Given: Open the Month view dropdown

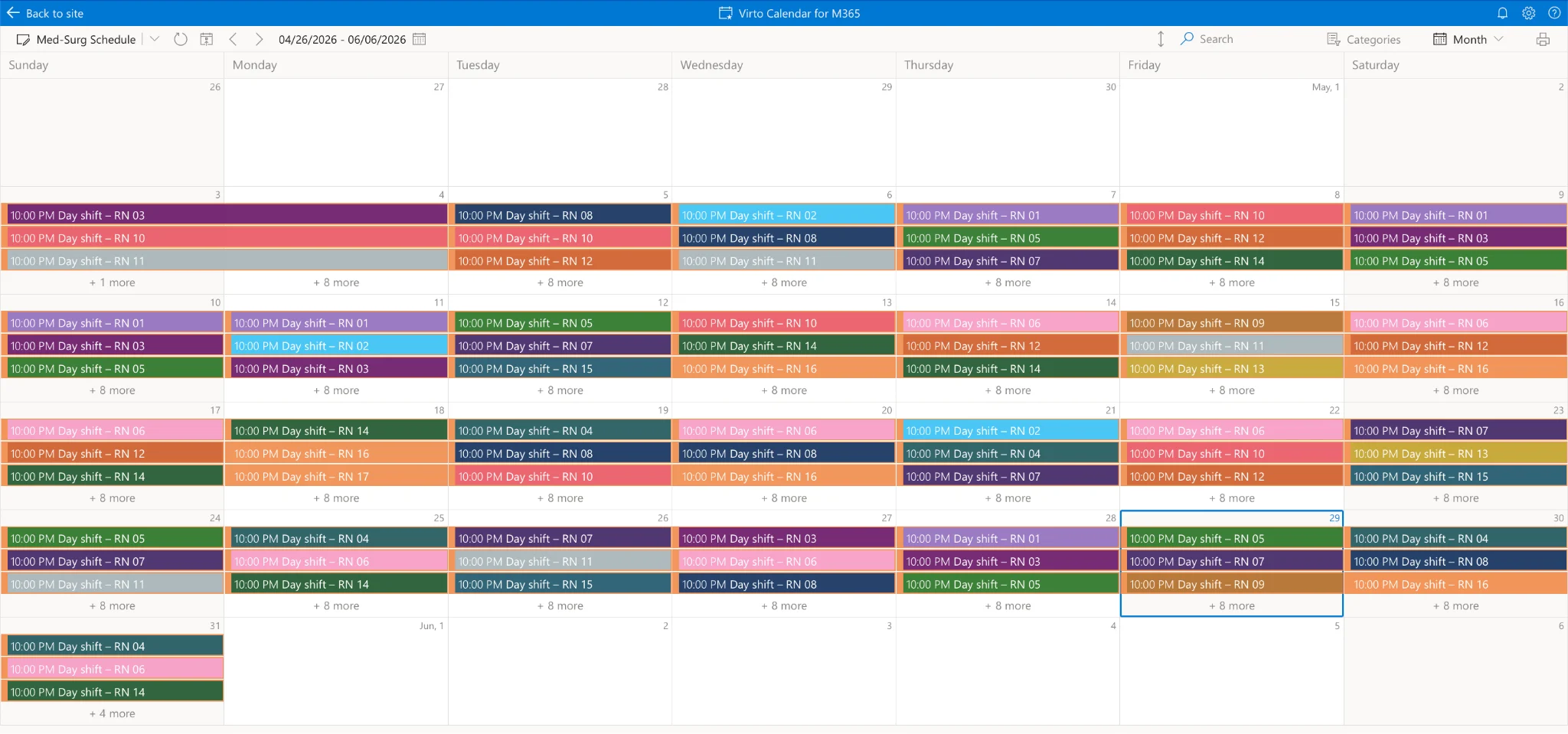Looking at the screenshot, I should point(1468,39).
